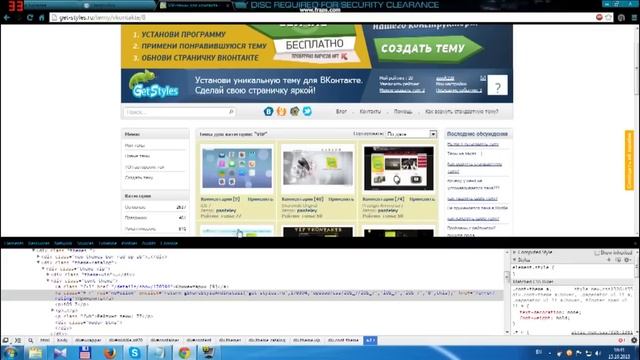Click the question mark avatar box
The height and width of the screenshot is (360, 640).
498,86
